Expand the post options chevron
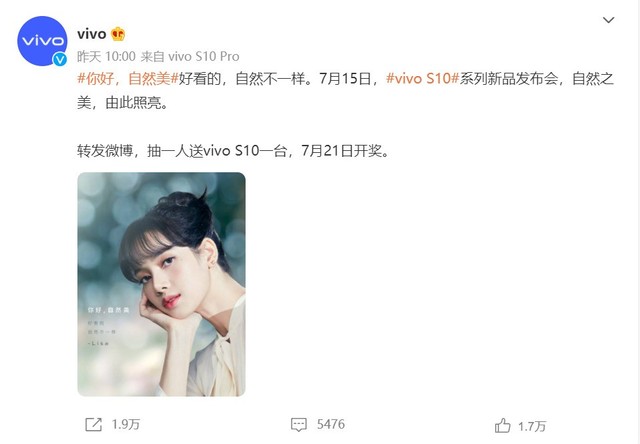Screen dimensions: 640x444 (609, 20)
